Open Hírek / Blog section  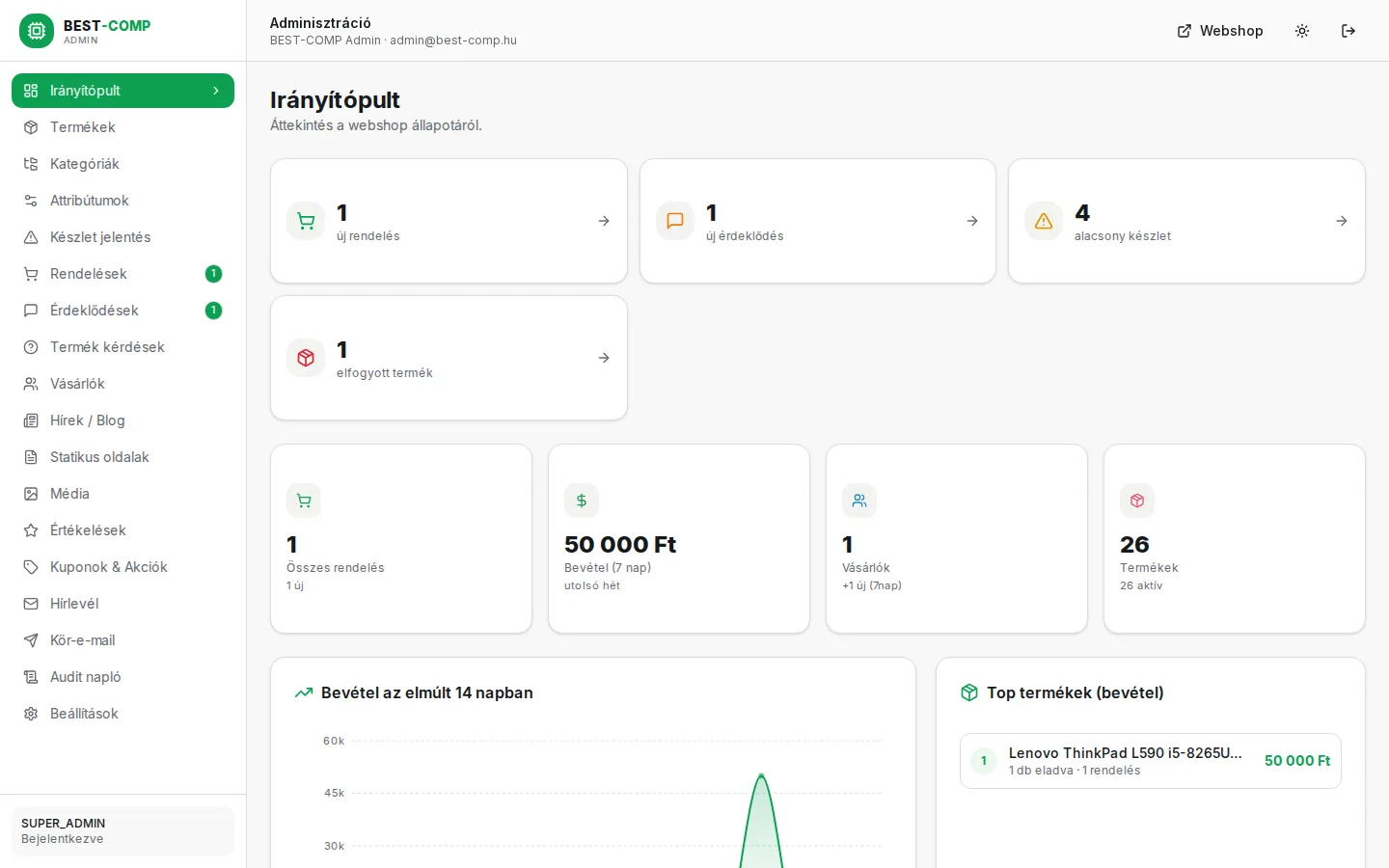tap(123, 420)
